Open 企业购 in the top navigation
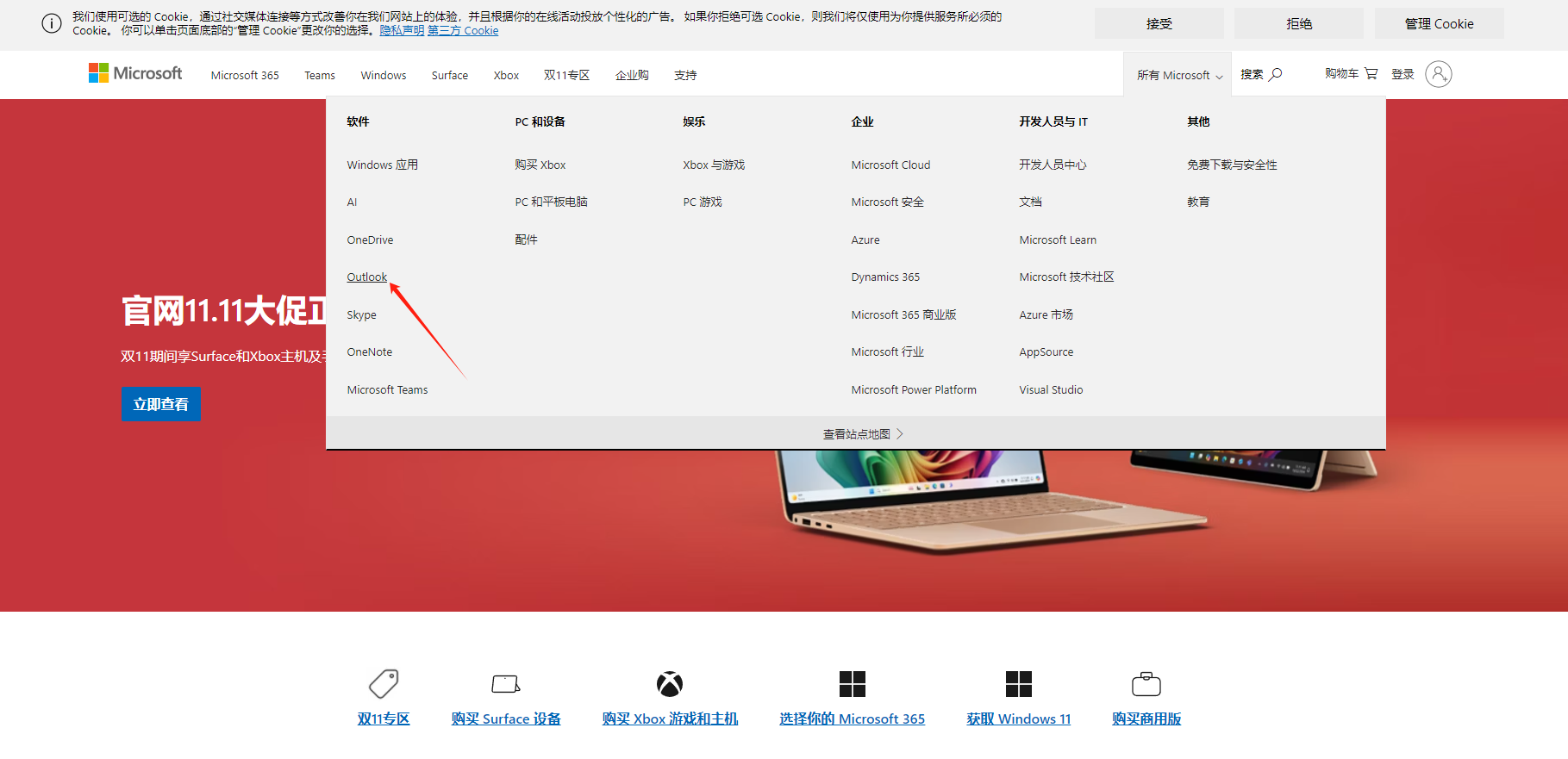Viewport: 1568px width, 759px height. tap(632, 75)
